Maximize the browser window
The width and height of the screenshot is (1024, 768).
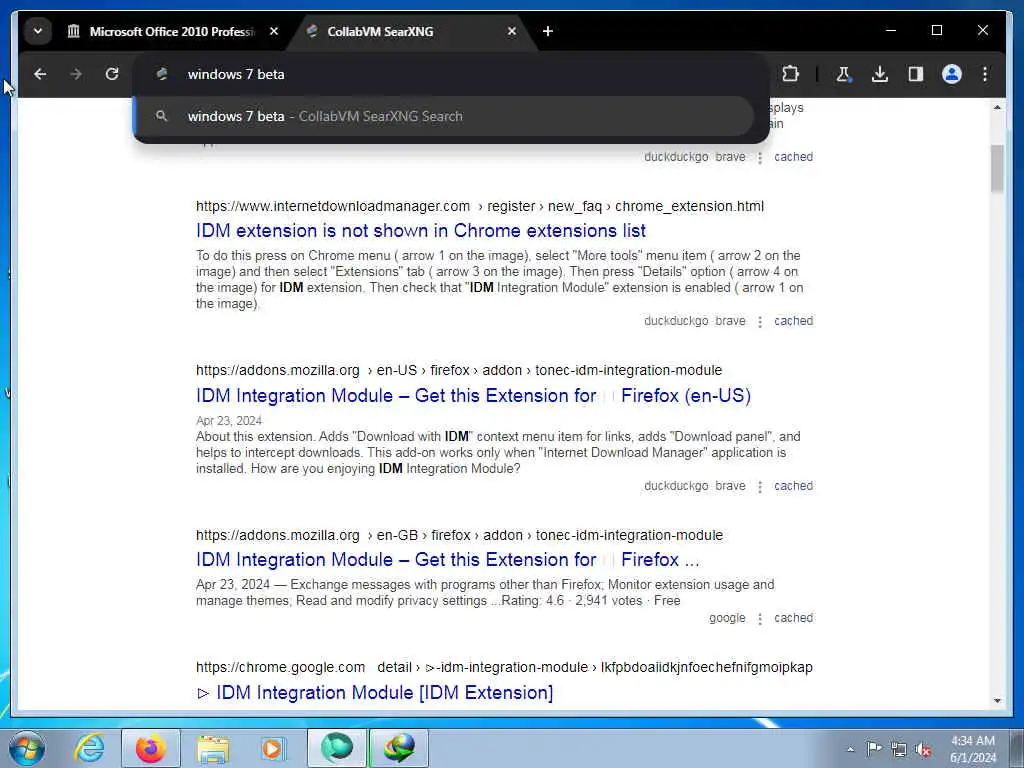point(936,31)
